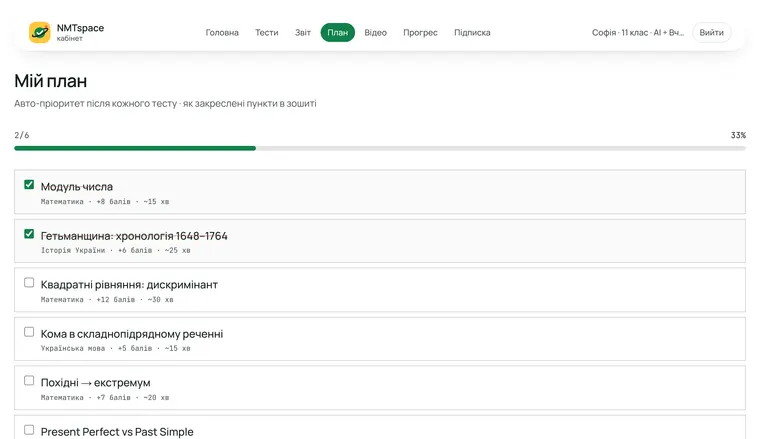This screenshot has height=439, width=760.
Task: Click the green plan progress bar
Action: pos(380,148)
